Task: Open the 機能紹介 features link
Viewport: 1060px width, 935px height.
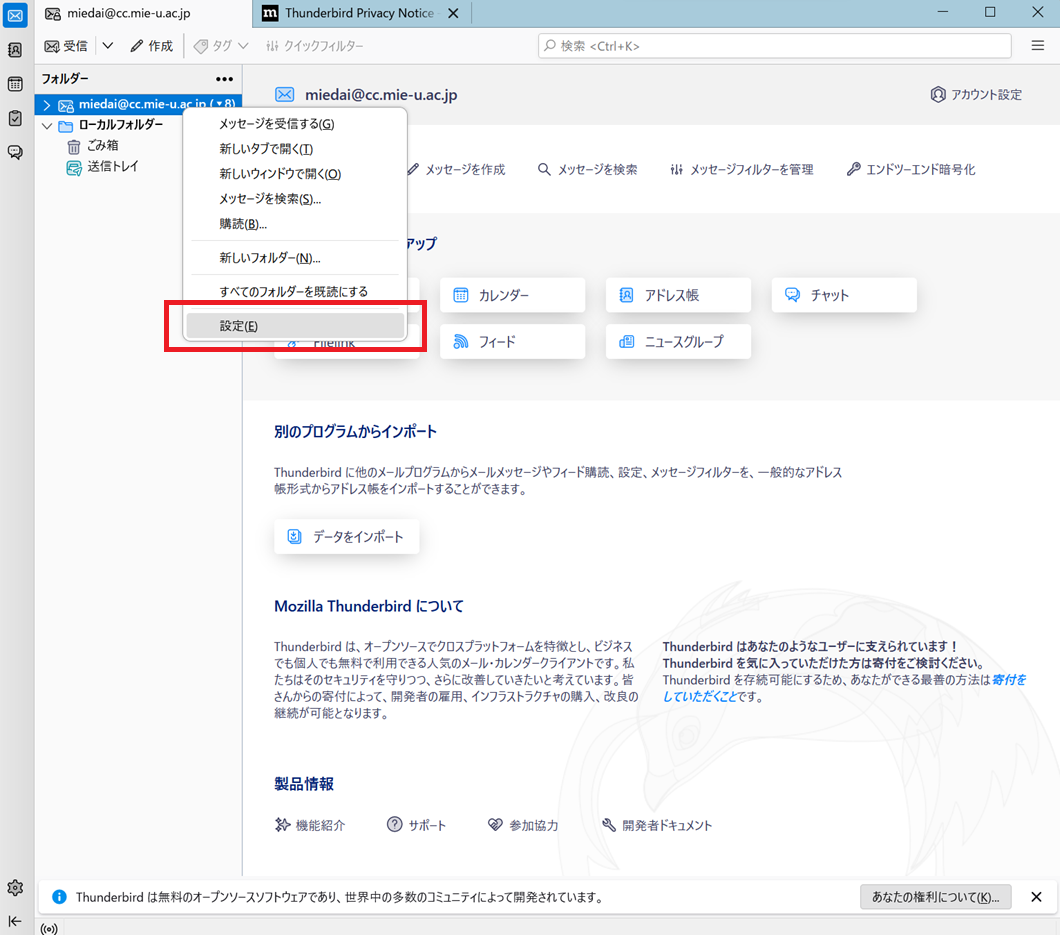Action: pos(310,825)
